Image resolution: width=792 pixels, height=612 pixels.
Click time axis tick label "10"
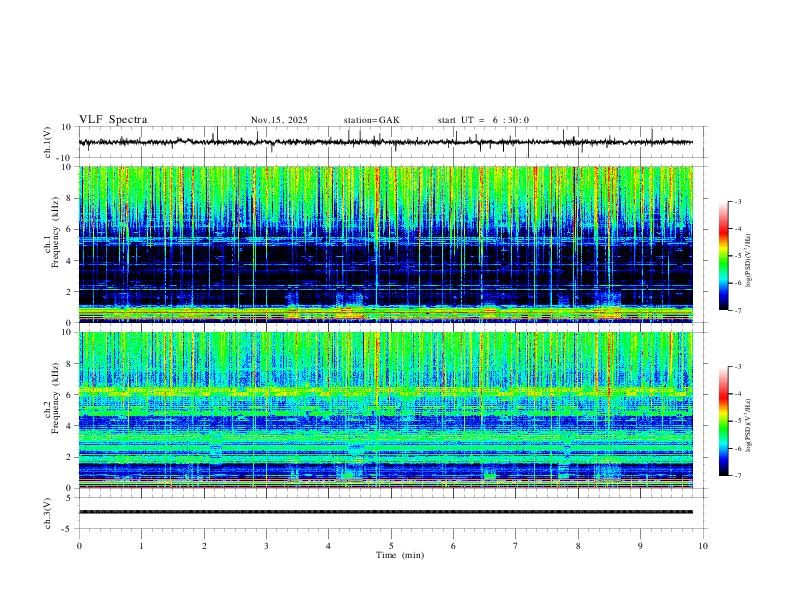703,546
